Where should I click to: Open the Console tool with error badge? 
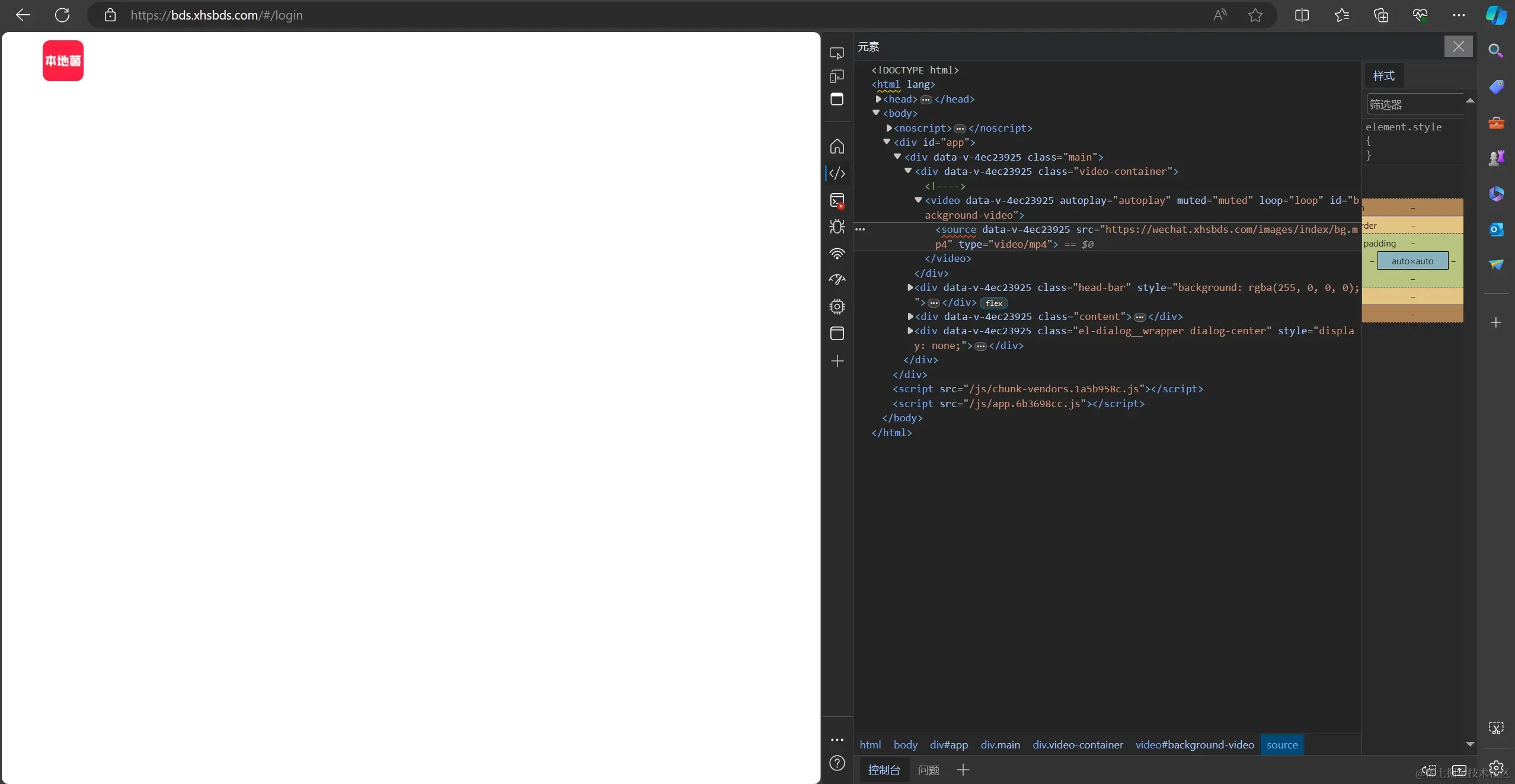(837, 201)
